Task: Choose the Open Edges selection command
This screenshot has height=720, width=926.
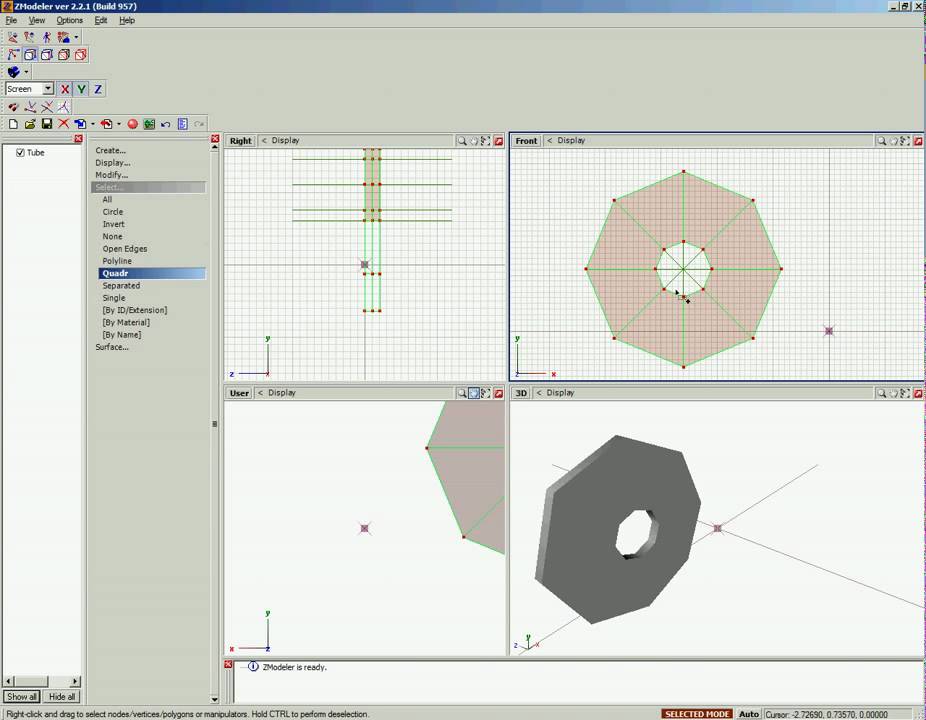Action: pos(125,249)
